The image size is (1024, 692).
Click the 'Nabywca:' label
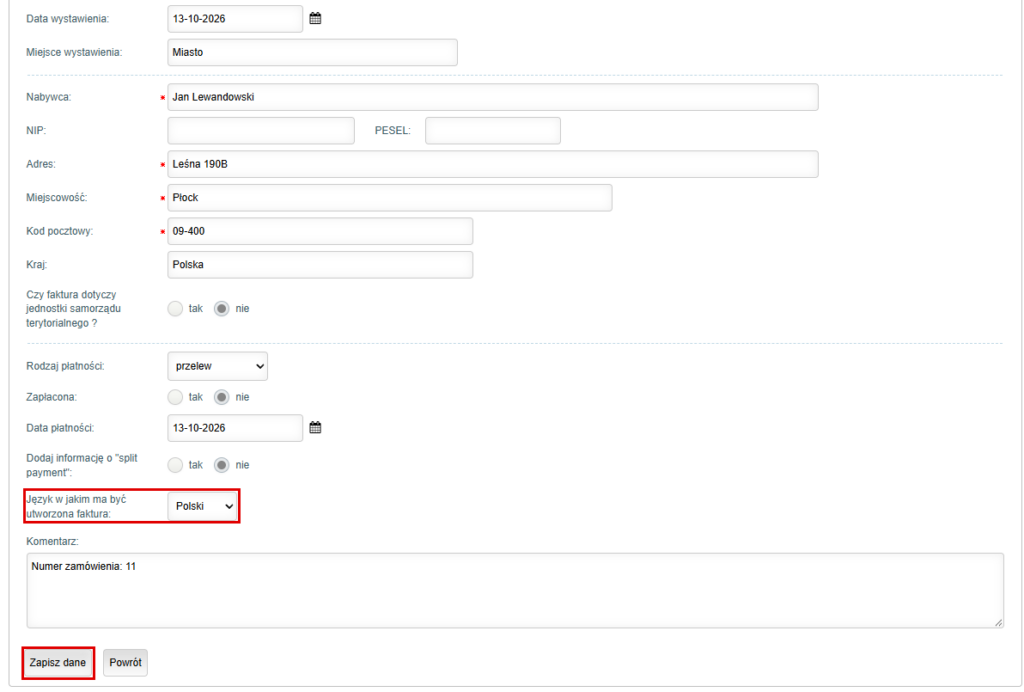[49, 97]
